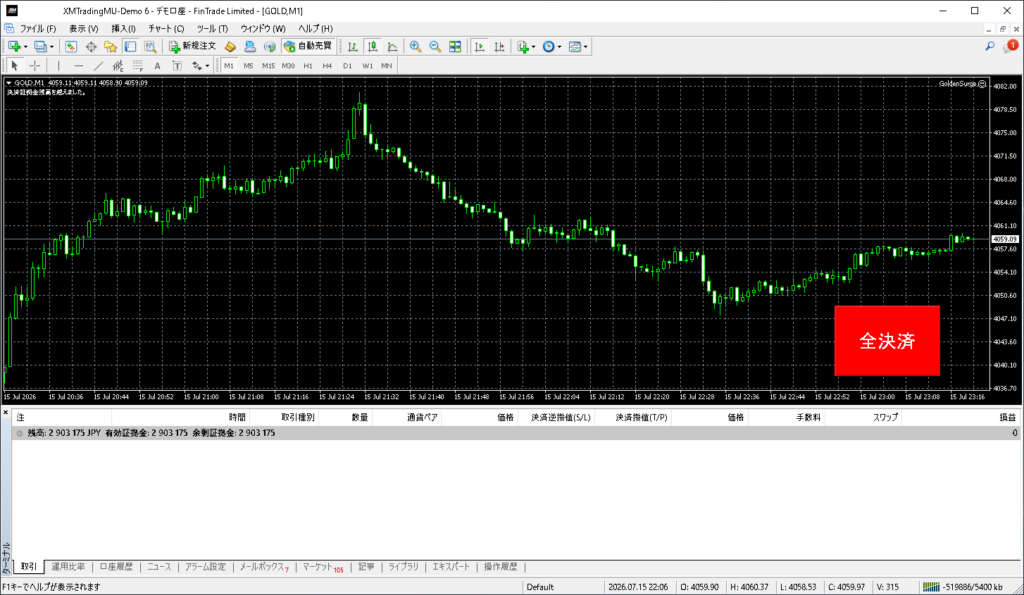Screen dimensions: 1024x595
Task: Expand the New Chart dropdown arrow
Action: click(x=25, y=47)
